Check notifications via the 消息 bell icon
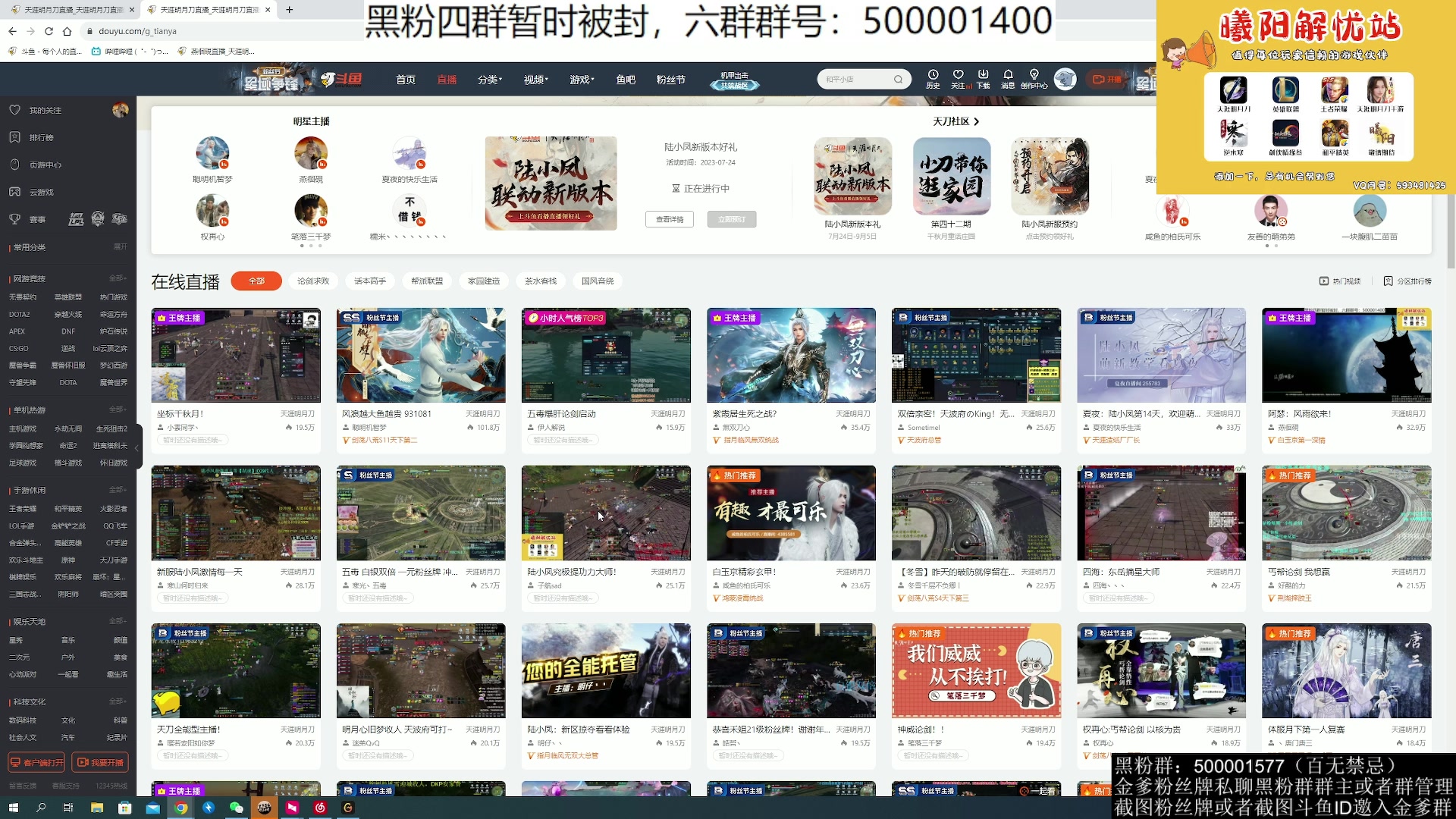Screen dimensions: 1456x819 tap(1008, 79)
